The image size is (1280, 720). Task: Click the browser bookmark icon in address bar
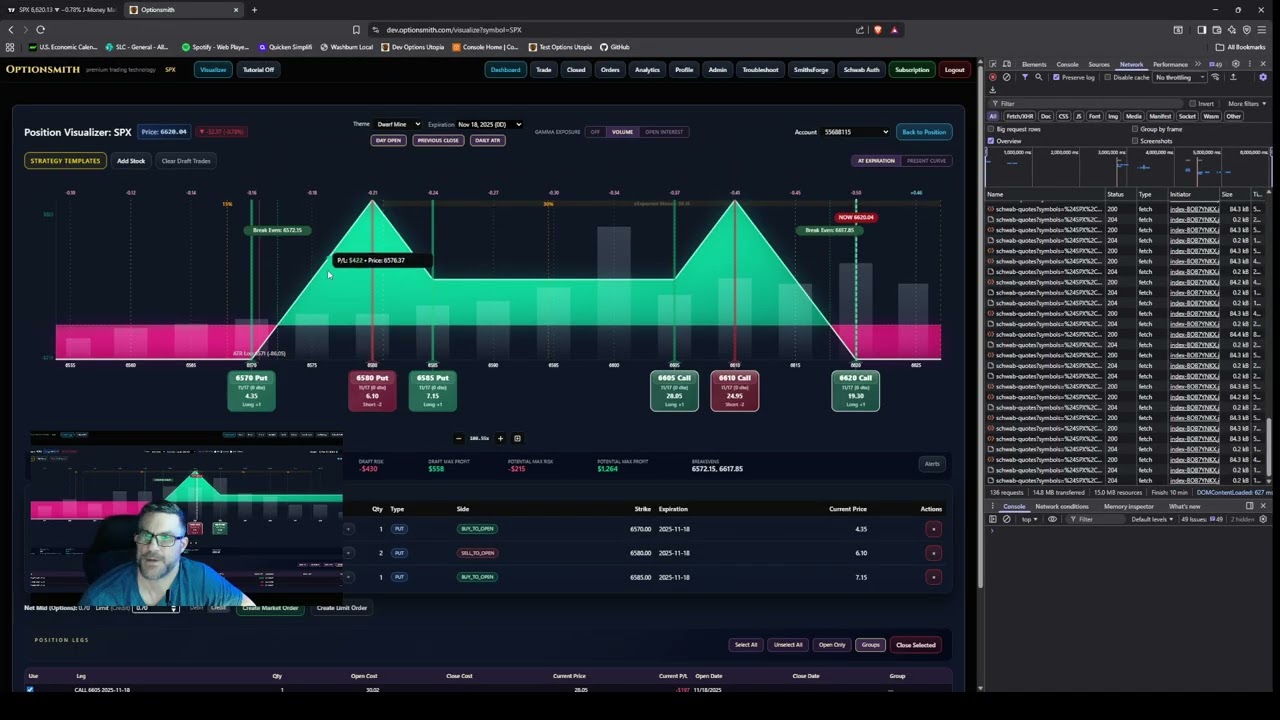pyautogui.click(x=356, y=30)
